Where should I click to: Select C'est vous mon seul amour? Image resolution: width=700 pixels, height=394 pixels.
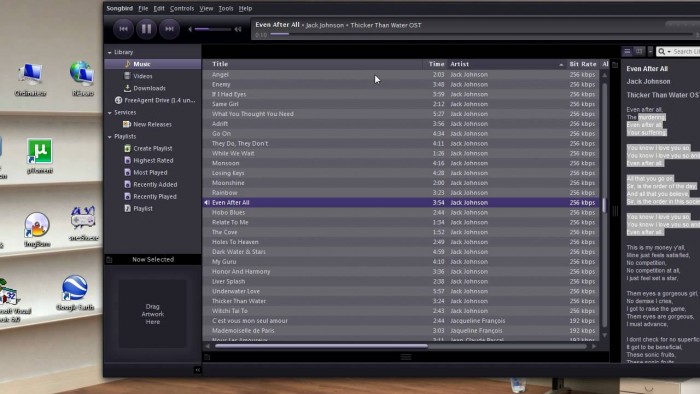click(400, 321)
